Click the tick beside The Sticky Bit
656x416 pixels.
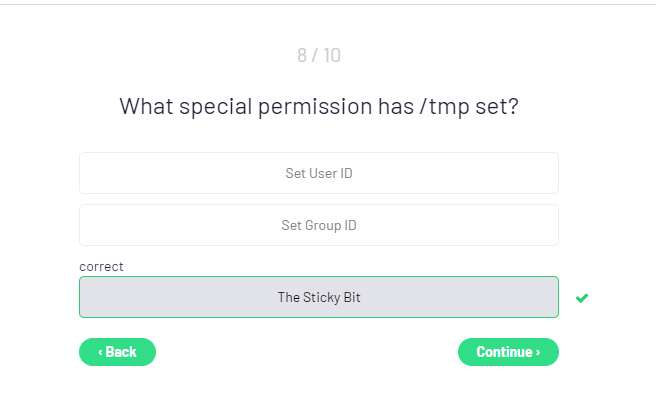tap(582, 298)
